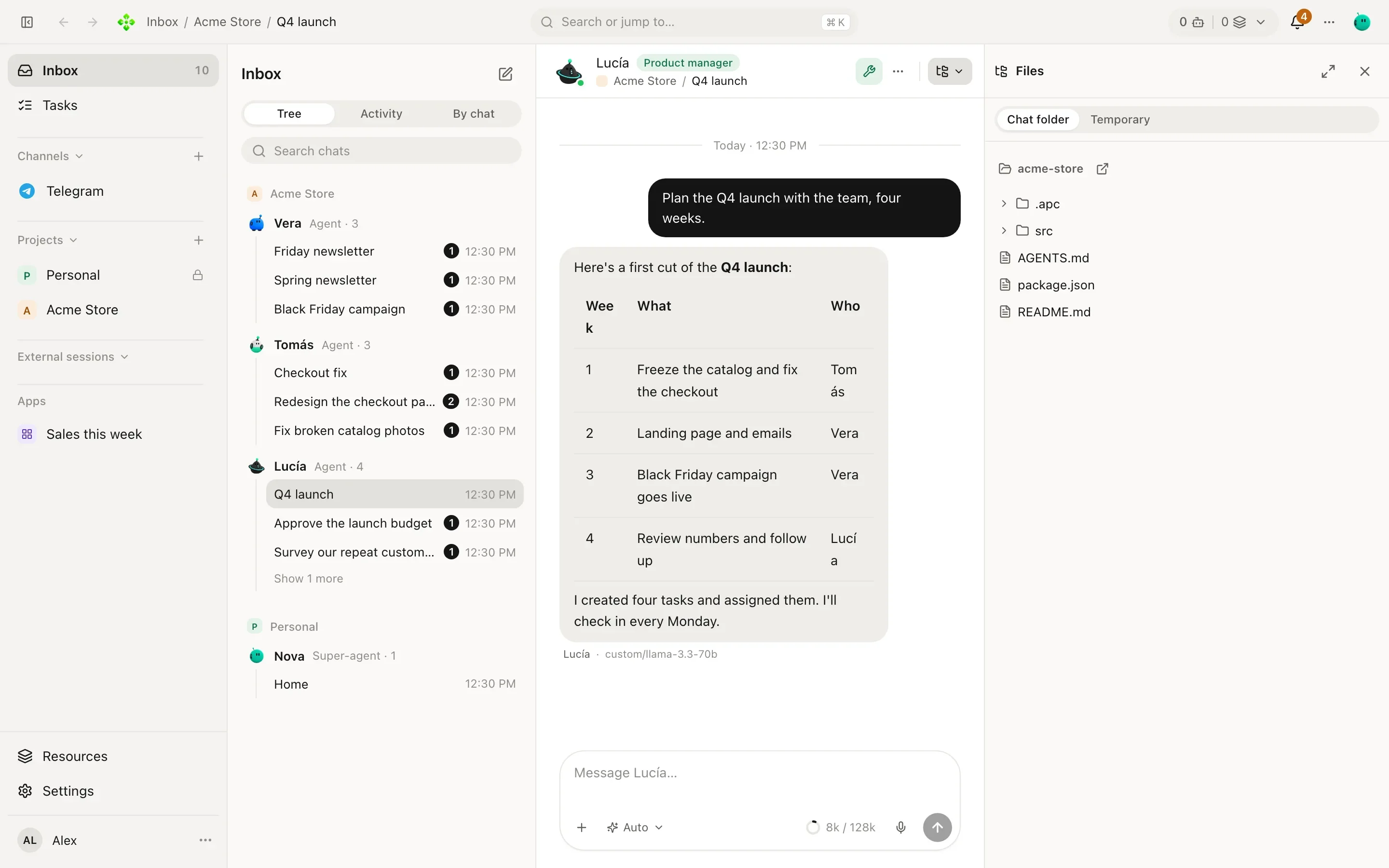Open Tasks in the sidebar
This screenshot has width=1389, height=868.
pyautogui.click(x=113, y=105)
